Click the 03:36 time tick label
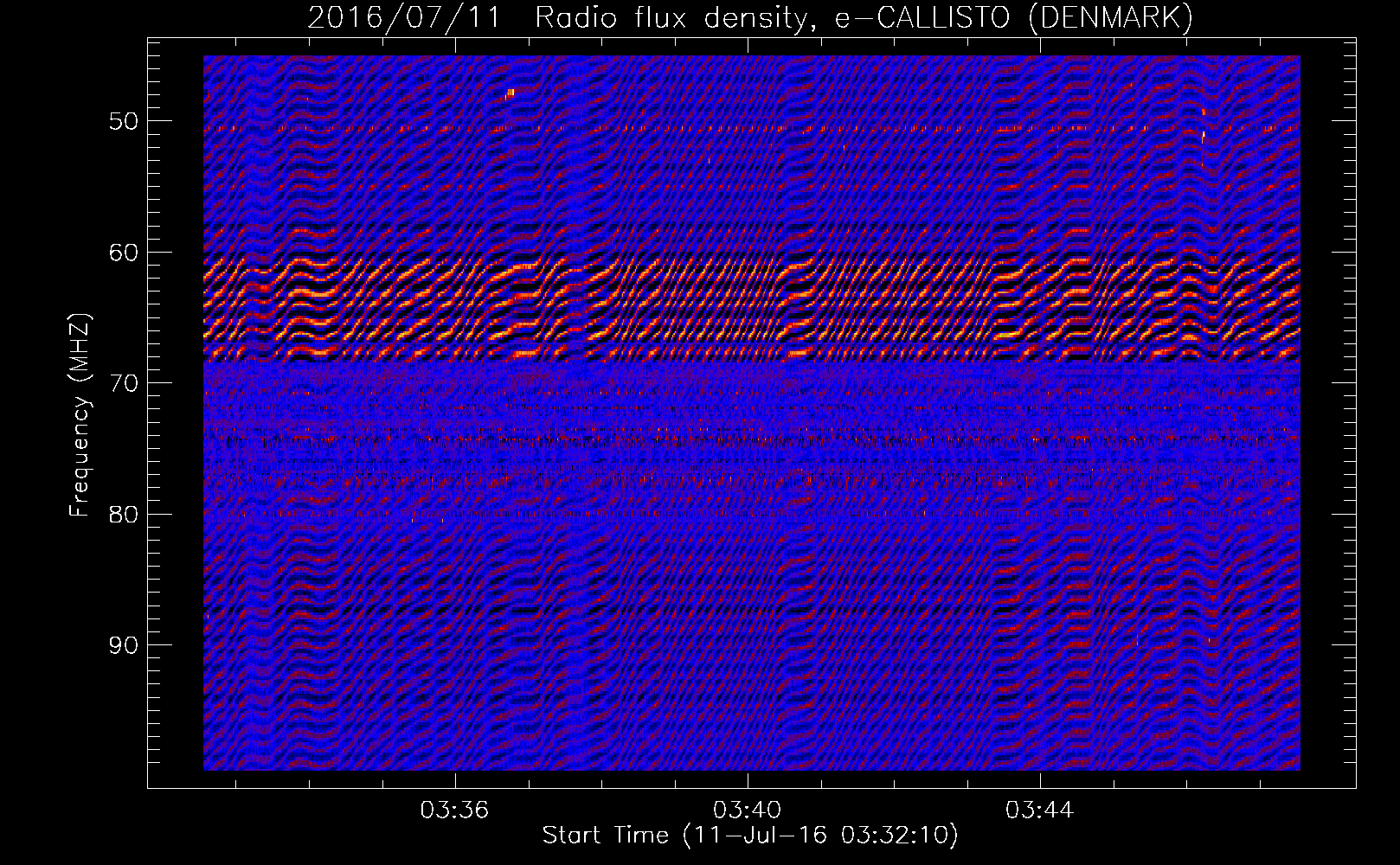1400x865 pixels. [x=454, y=810]
